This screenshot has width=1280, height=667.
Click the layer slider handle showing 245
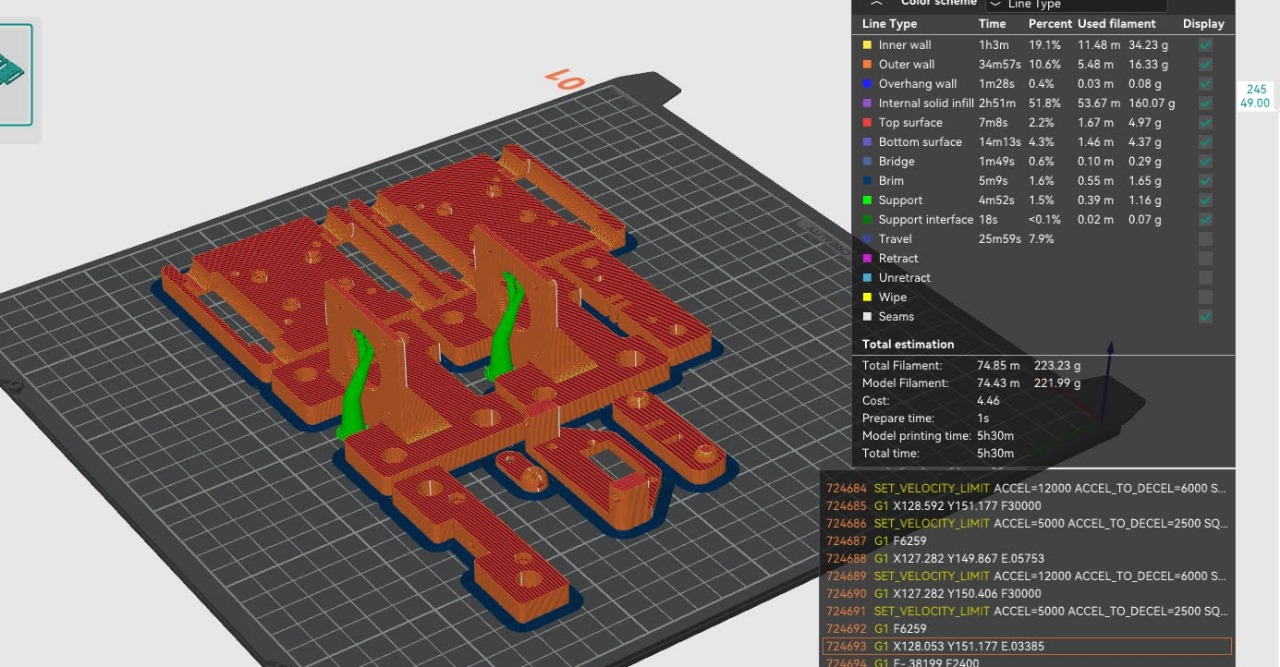(1256, 96)
